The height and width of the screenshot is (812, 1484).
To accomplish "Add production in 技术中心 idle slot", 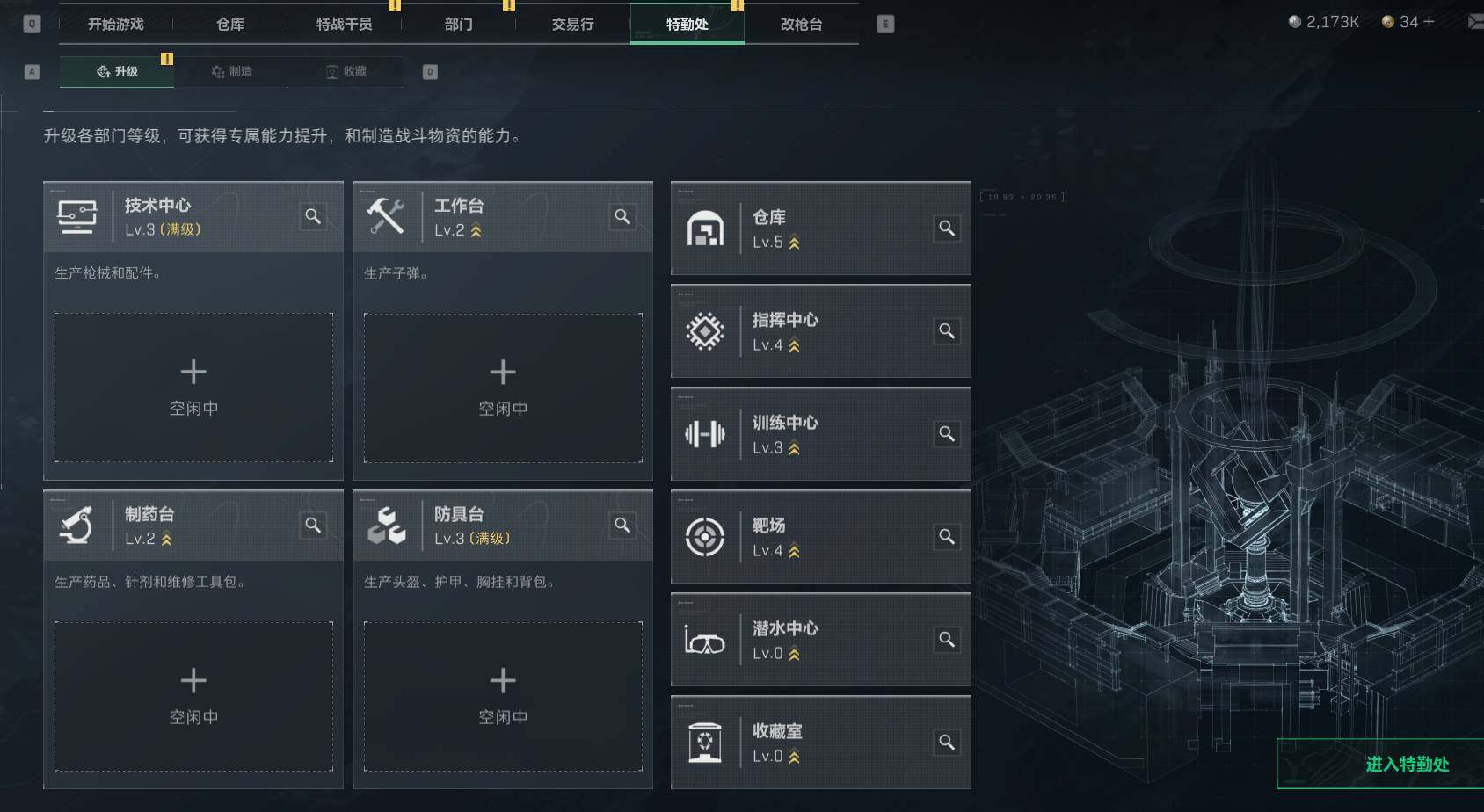I will pos(193,388).
